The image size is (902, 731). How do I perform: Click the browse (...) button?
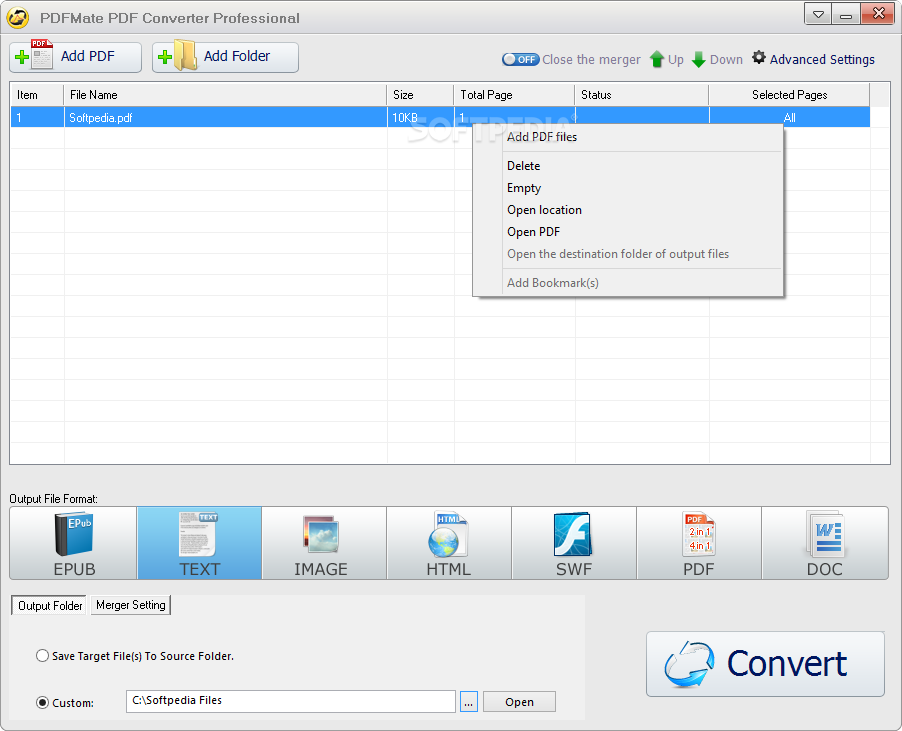(469, 702)
